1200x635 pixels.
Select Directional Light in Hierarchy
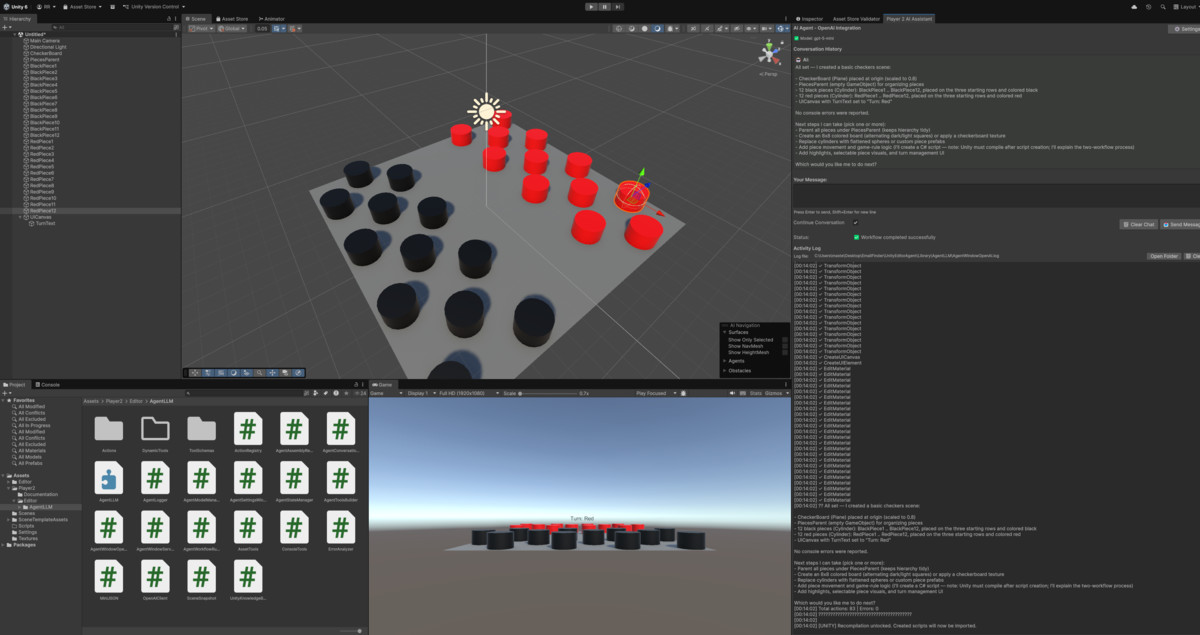[x=46, y=47]
